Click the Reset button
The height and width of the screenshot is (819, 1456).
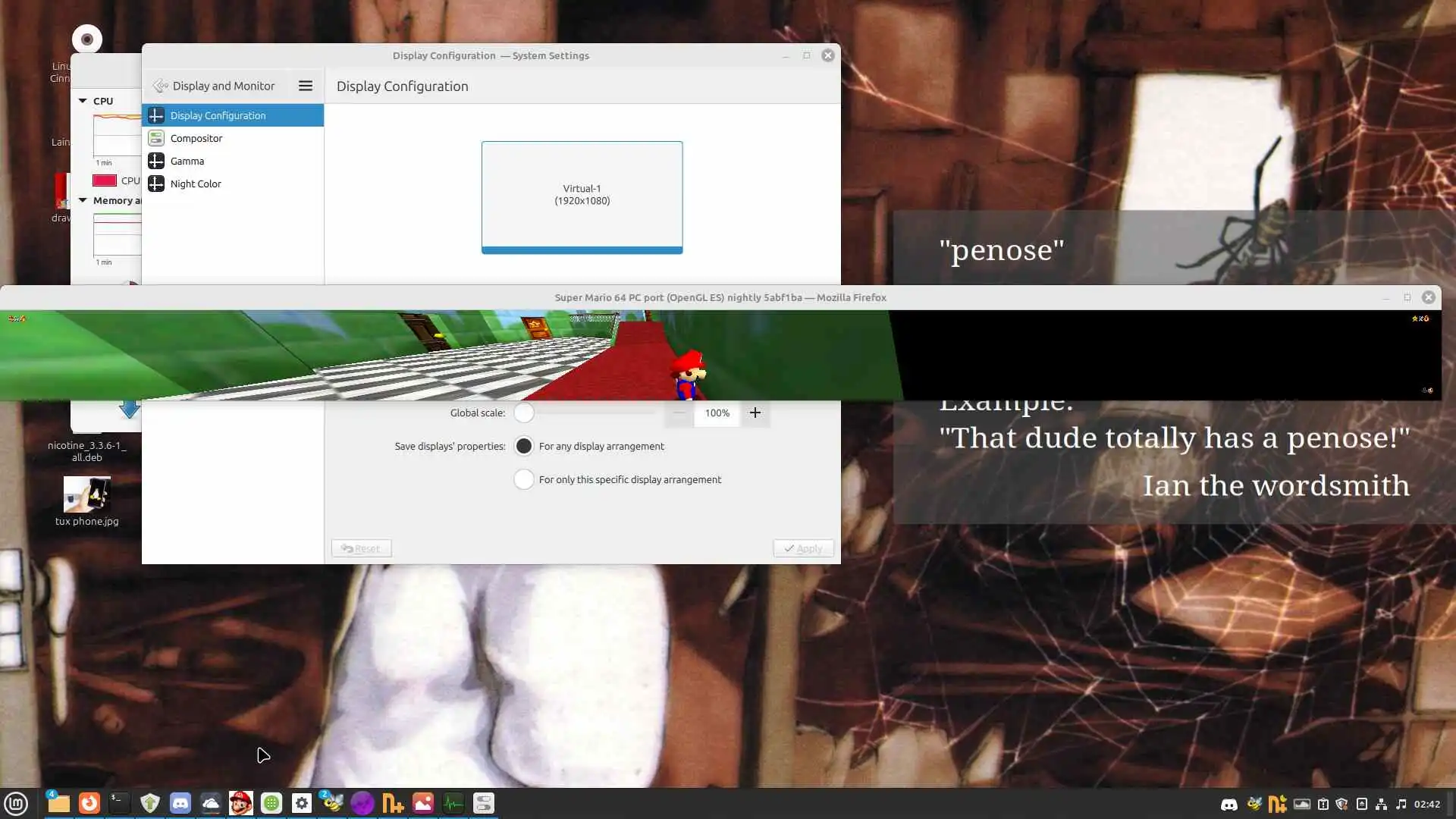click(361, 548)
